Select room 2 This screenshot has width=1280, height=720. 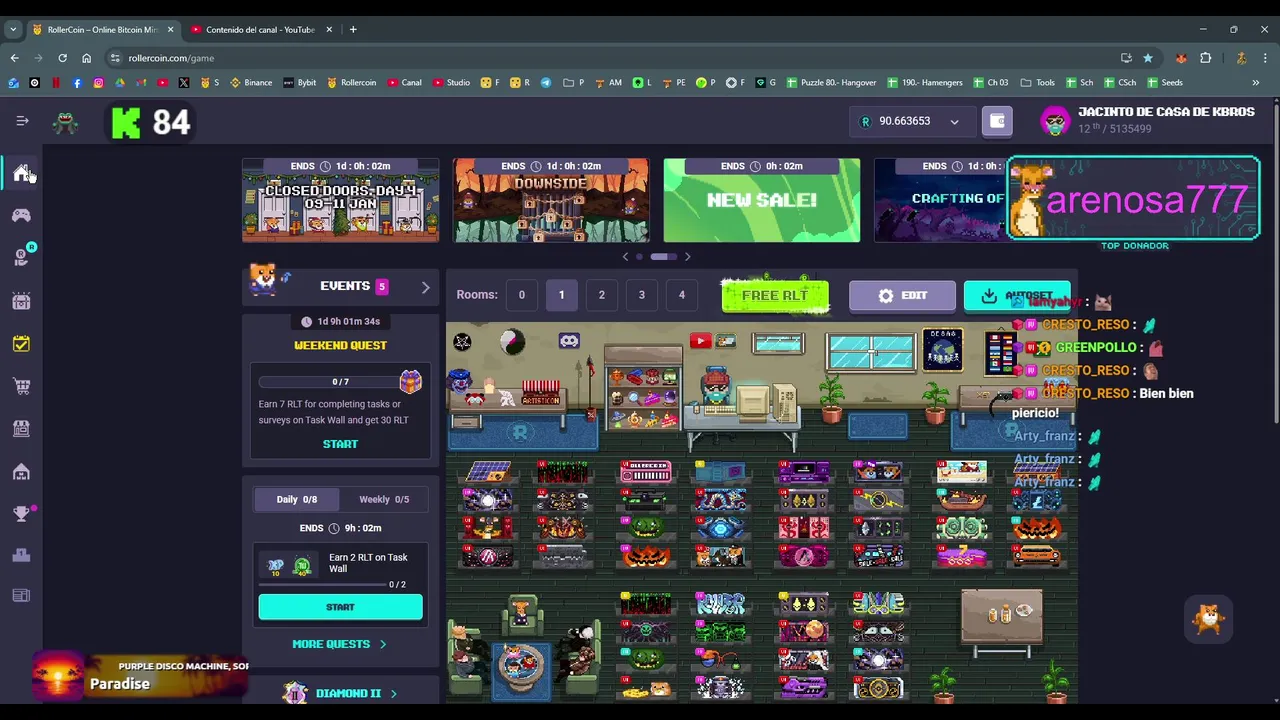coord(601,295)
